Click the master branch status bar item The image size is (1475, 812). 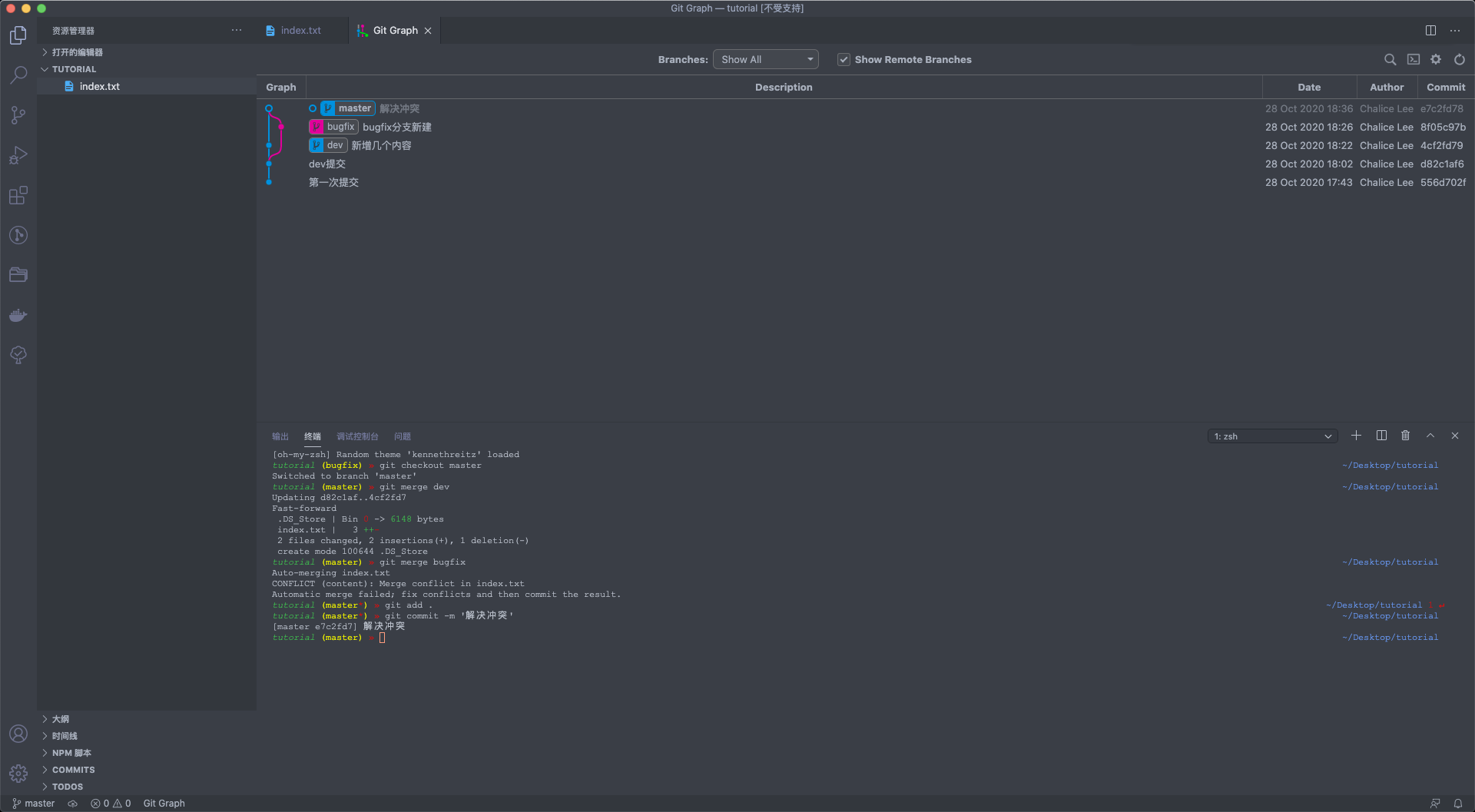pyautogui.click(x=34, y=804)
